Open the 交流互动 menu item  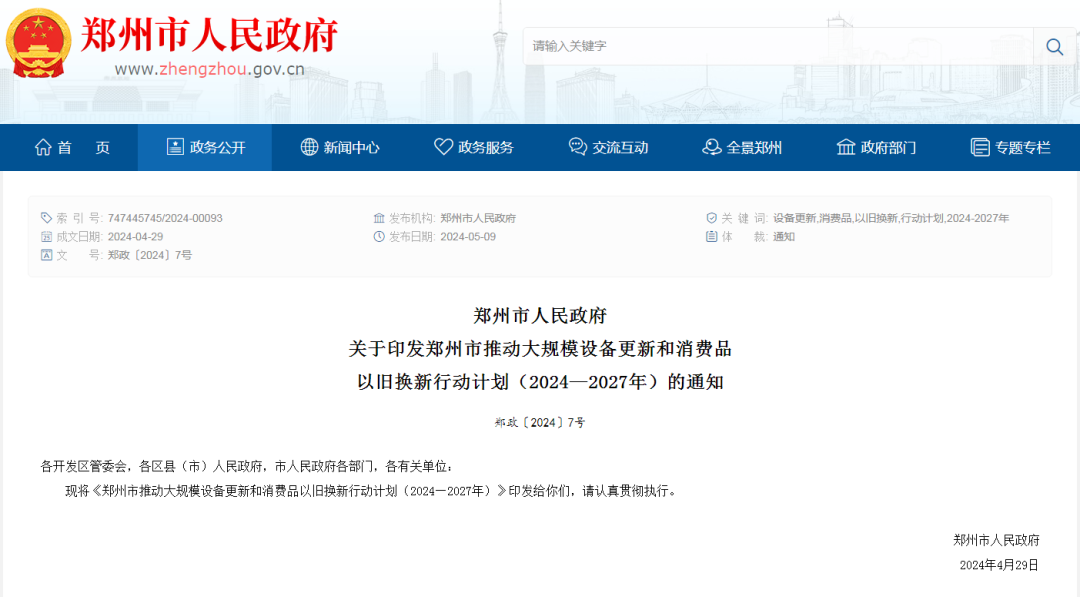[607, 147]
